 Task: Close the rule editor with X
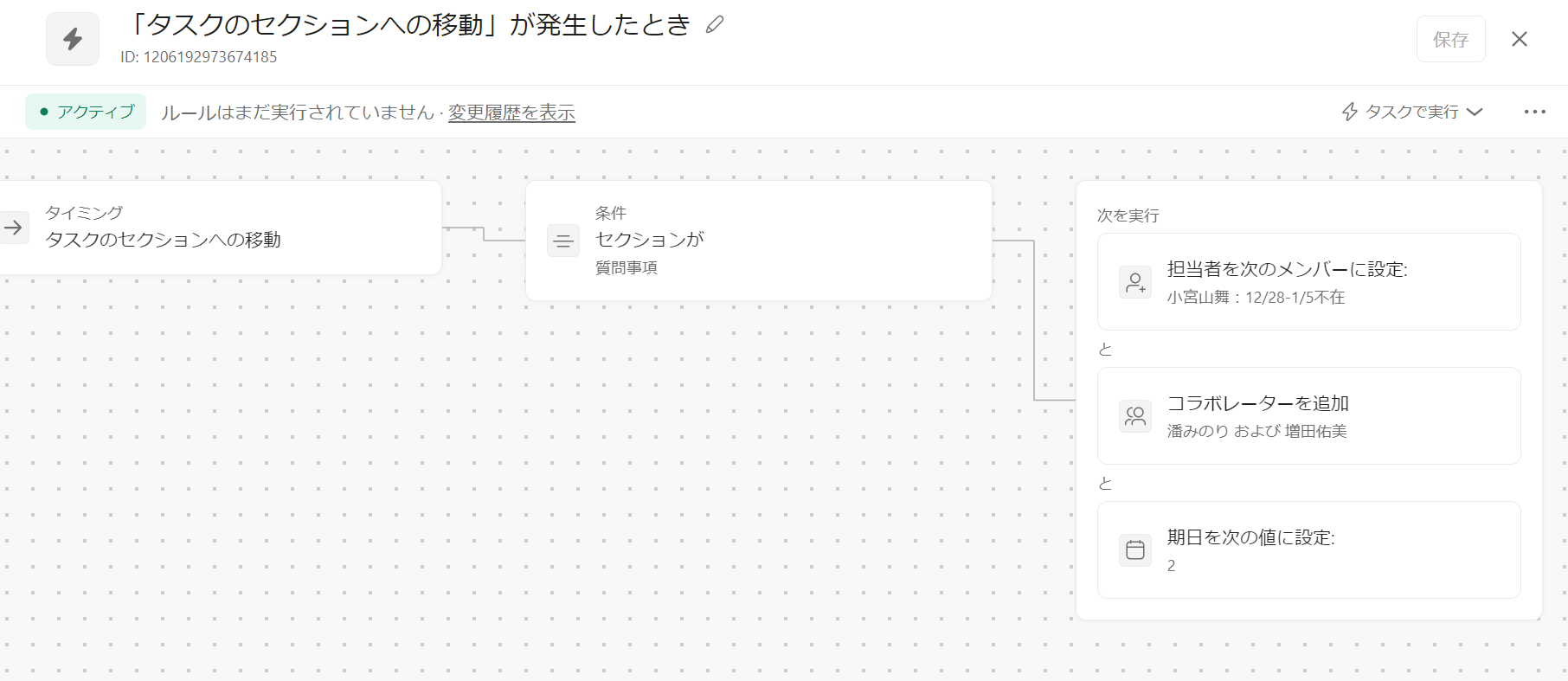(1519, 39)
